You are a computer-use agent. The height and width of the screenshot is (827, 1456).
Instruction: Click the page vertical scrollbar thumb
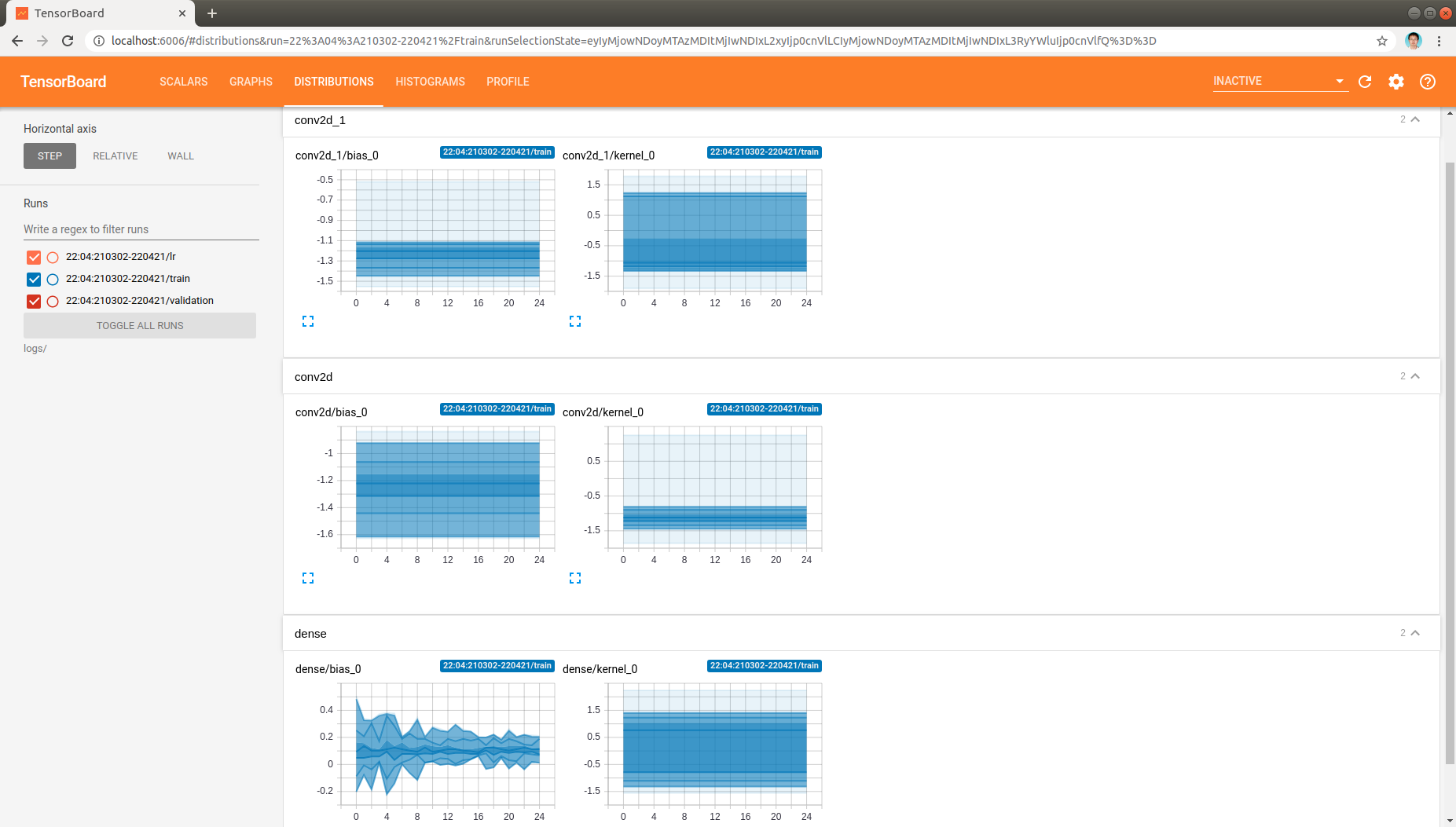pos(1450,463)
